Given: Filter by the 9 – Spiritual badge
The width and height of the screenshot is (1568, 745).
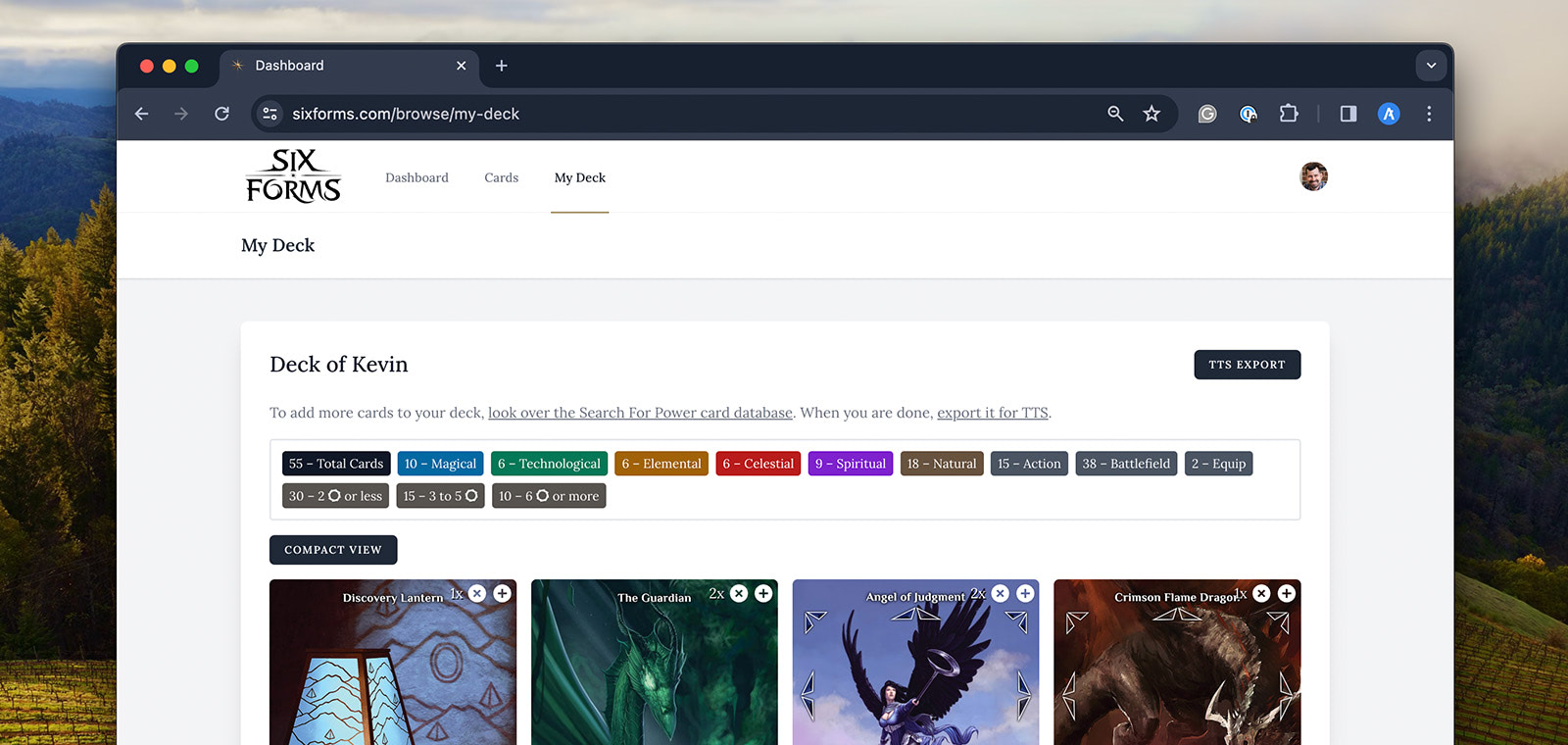Looking at the screenshot, I should [851, 464].
